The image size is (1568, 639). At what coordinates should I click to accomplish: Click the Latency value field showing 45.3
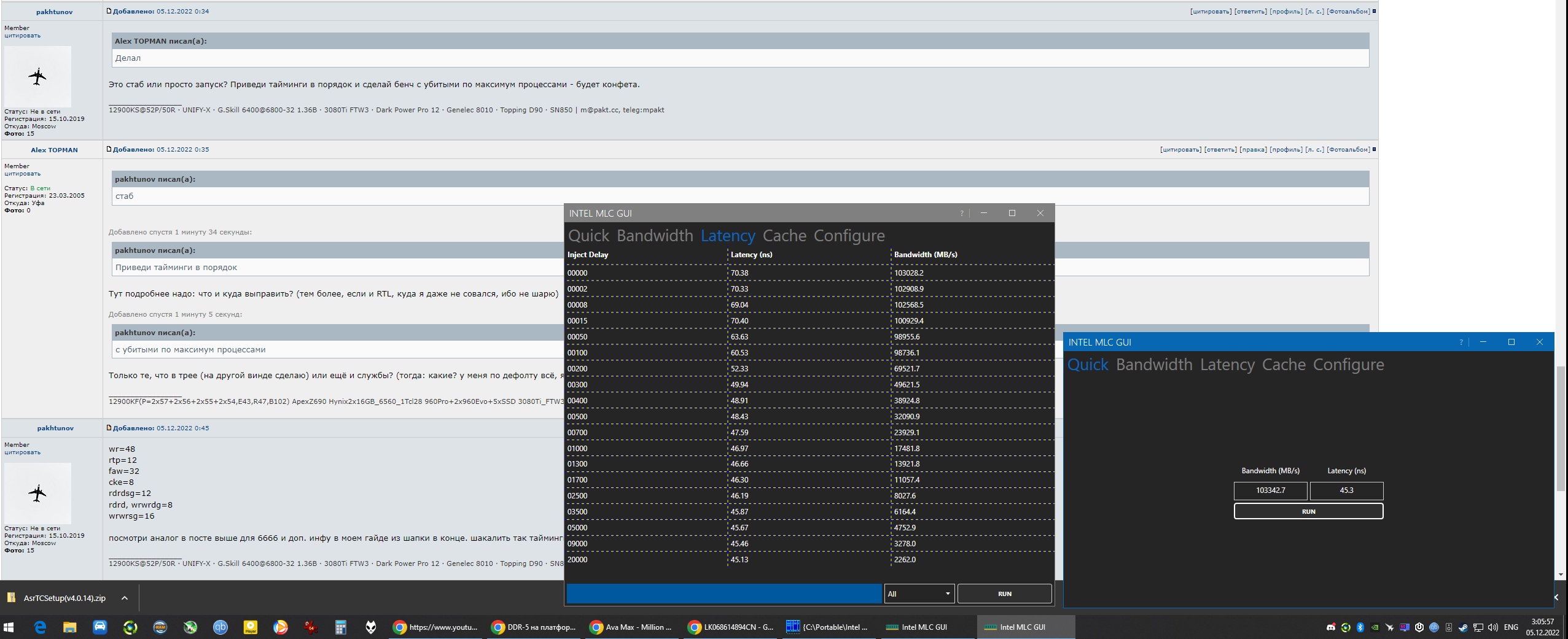point(1346,490)
